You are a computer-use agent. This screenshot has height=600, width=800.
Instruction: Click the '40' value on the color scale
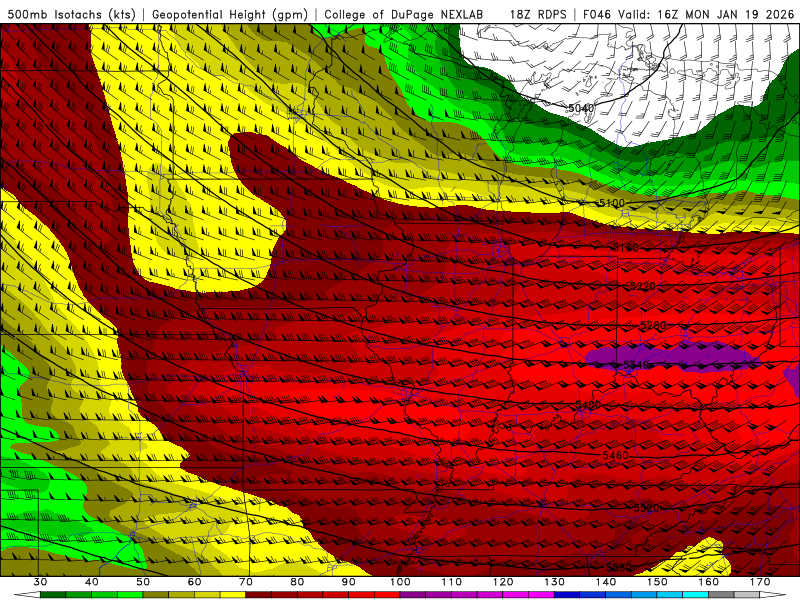click(x=92, y=582)
